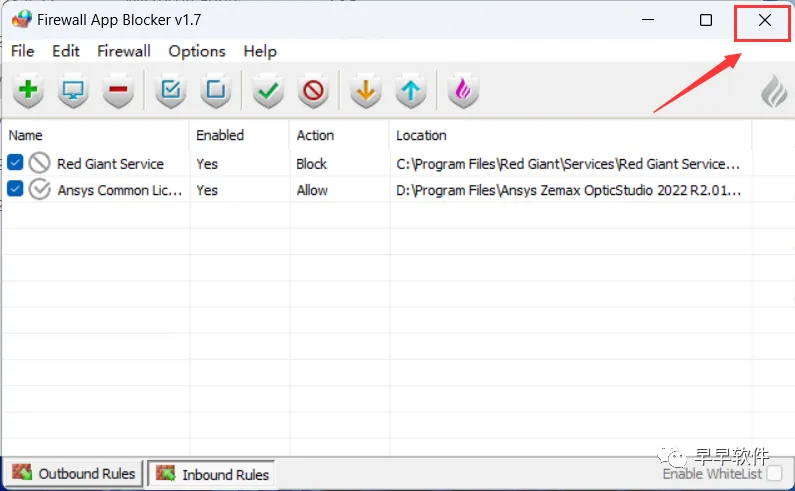Click the empty-box Disable icon in toolbar
The height and width of the screenshot is (491, 795).
pos(216,91)
